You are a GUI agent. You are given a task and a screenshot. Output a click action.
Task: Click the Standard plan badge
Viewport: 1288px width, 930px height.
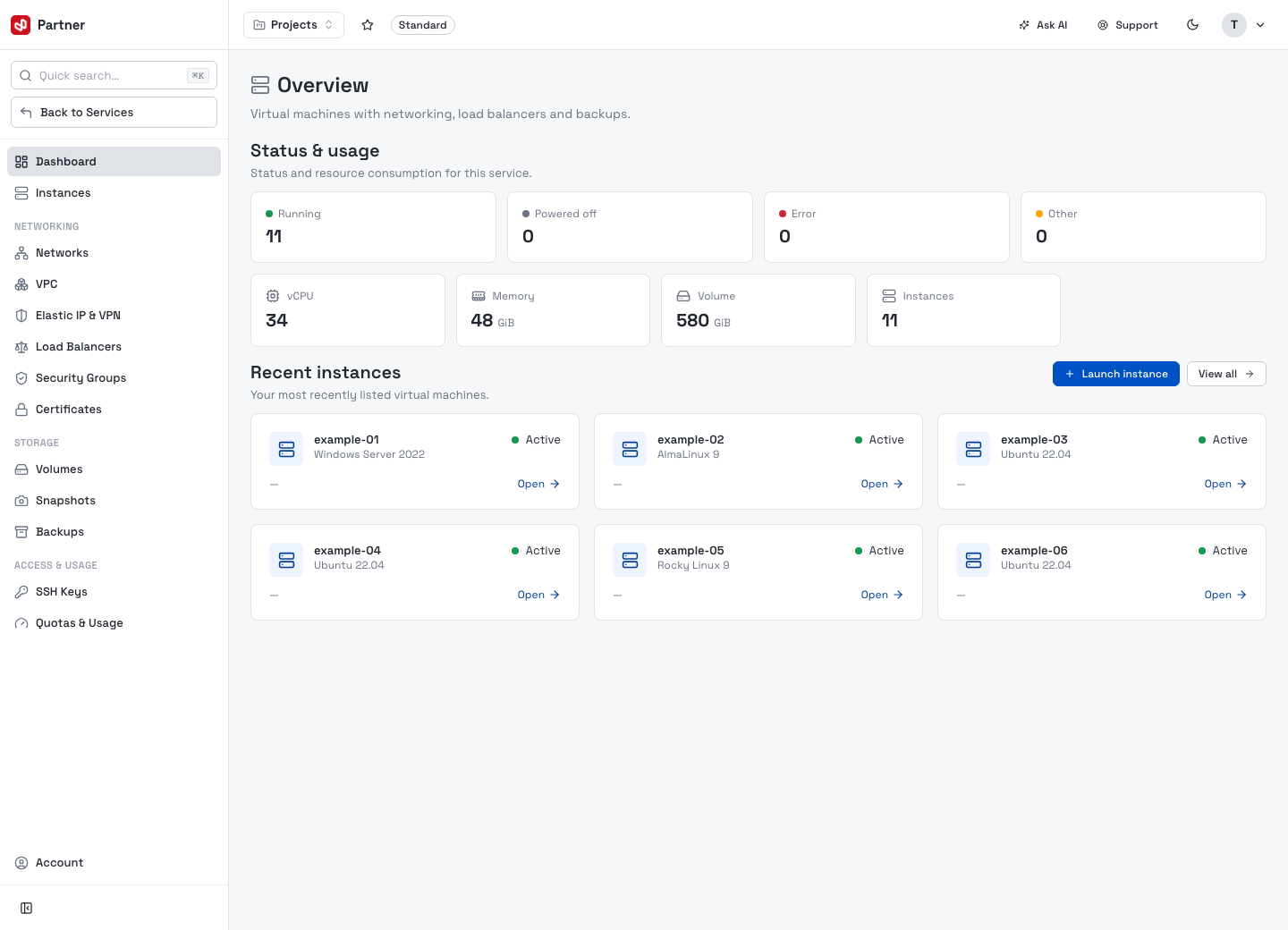422,25
